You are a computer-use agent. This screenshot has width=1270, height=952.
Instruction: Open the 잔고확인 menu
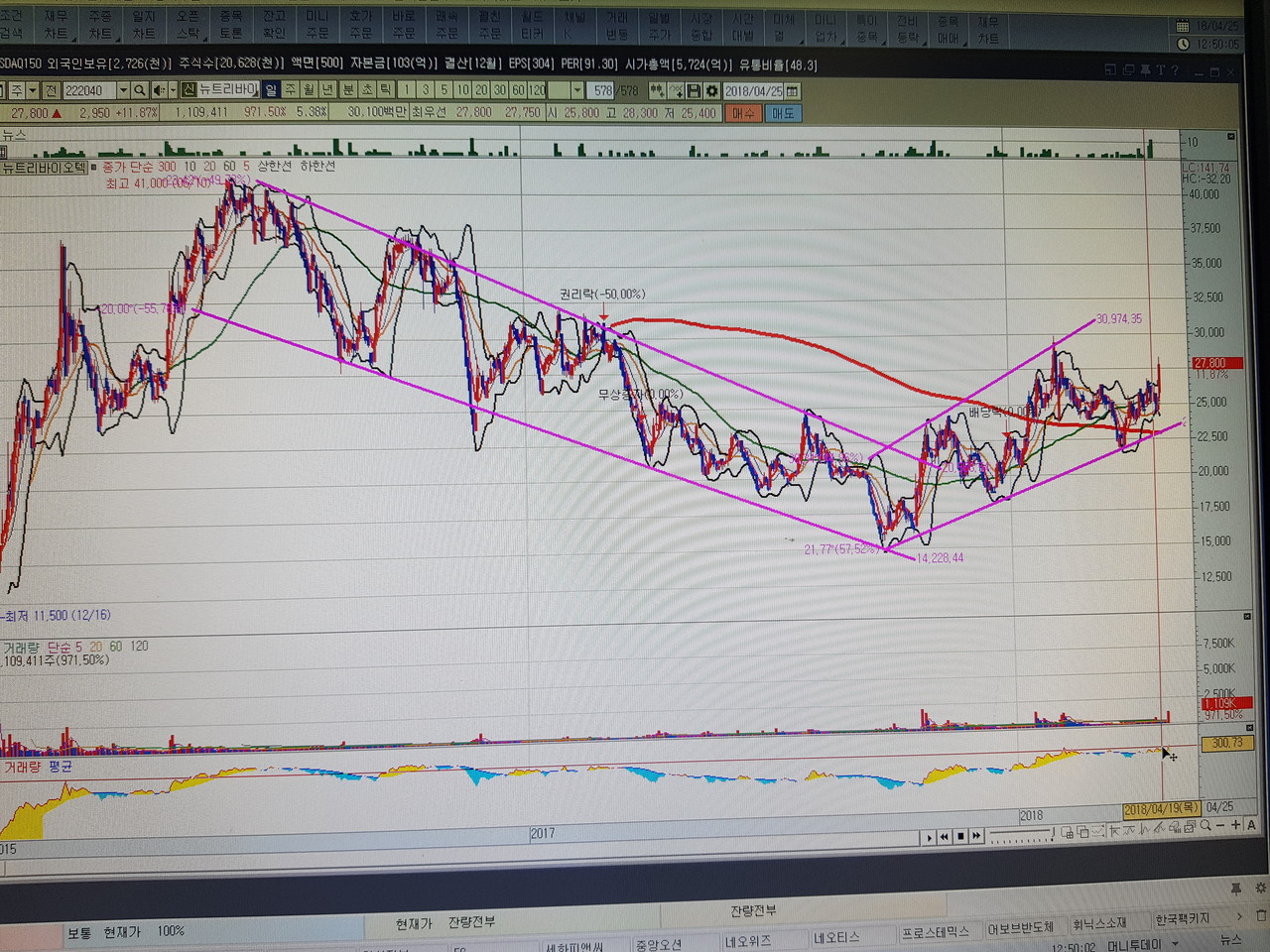[x=274, y=25]
